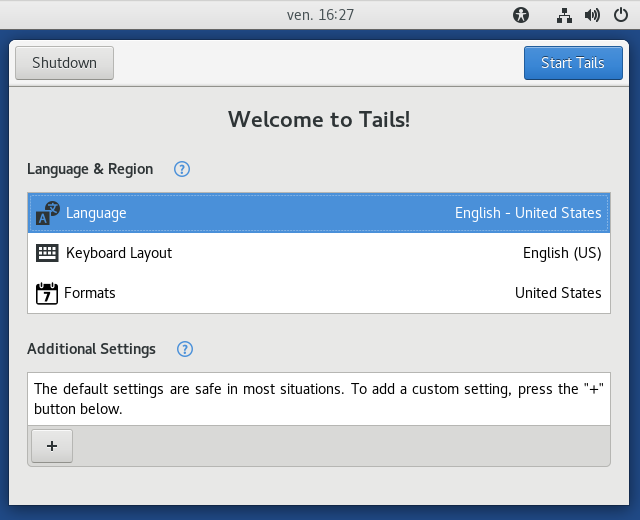
Task: Click the Formats calendar icon
Action: point(47,293)
